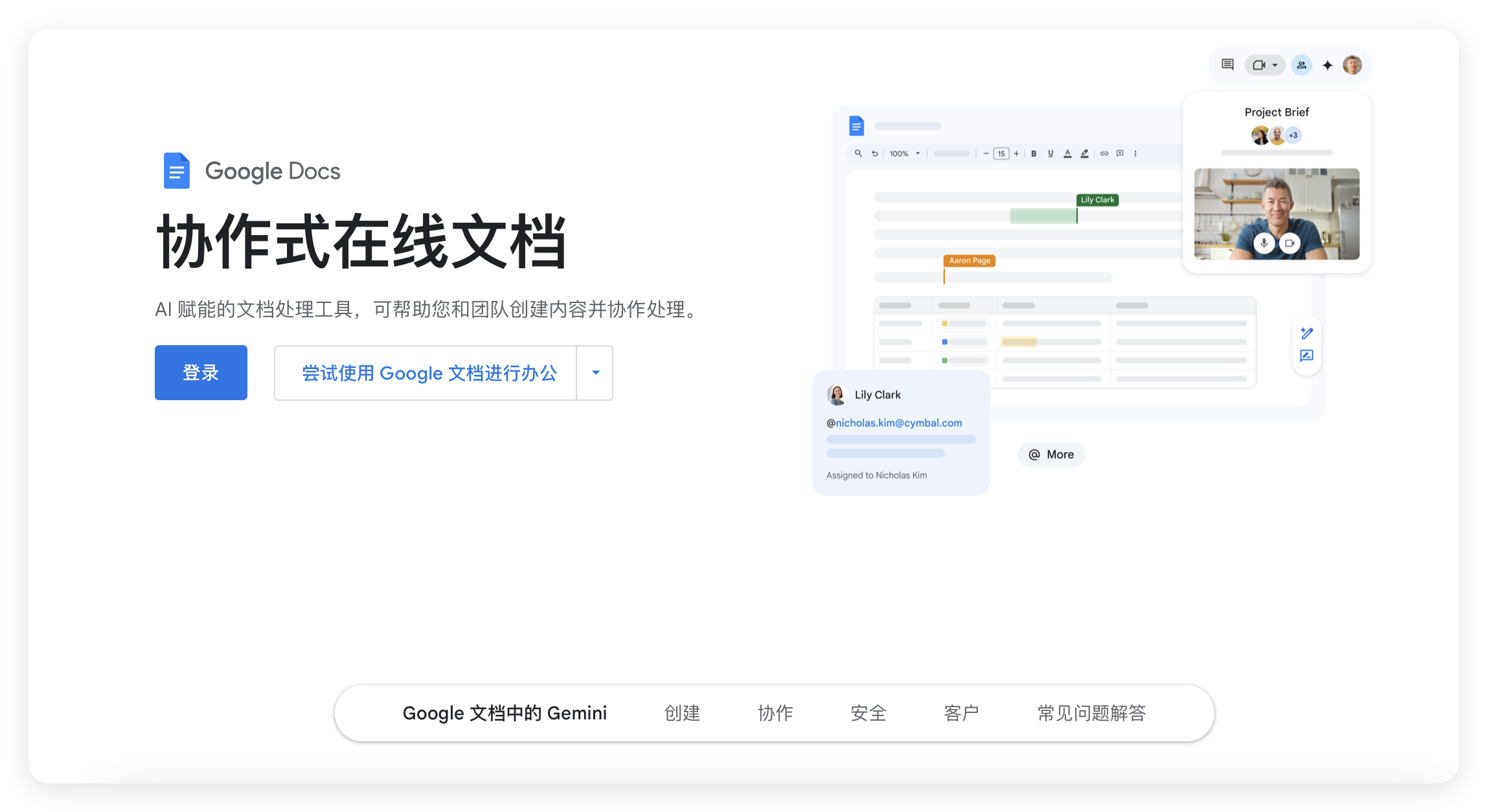
Task: Click the blue 登录 button
Action: tap(201, 373)
